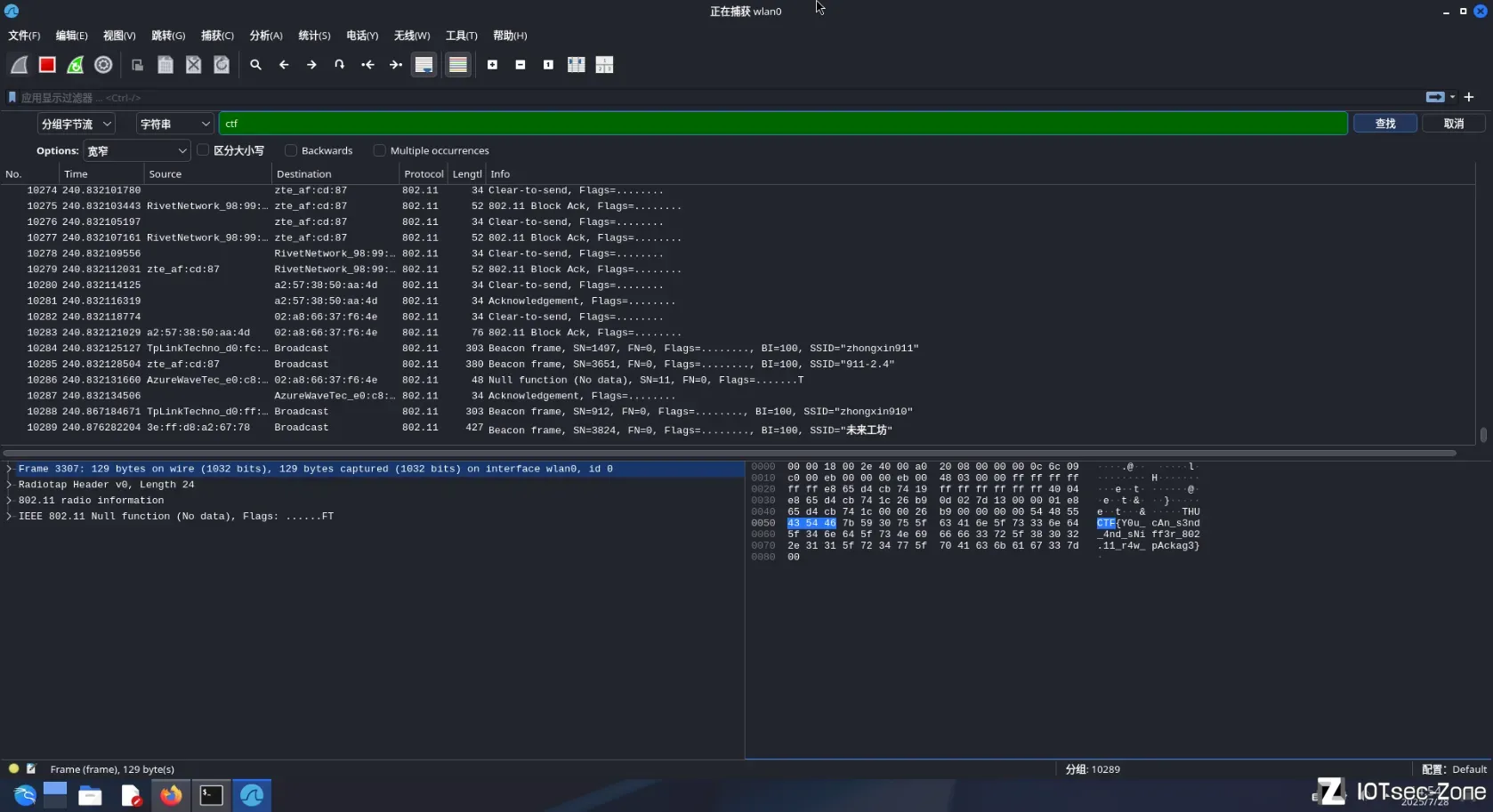Open the 分组字节流 search-in dropdown

[x=77, y=124]
